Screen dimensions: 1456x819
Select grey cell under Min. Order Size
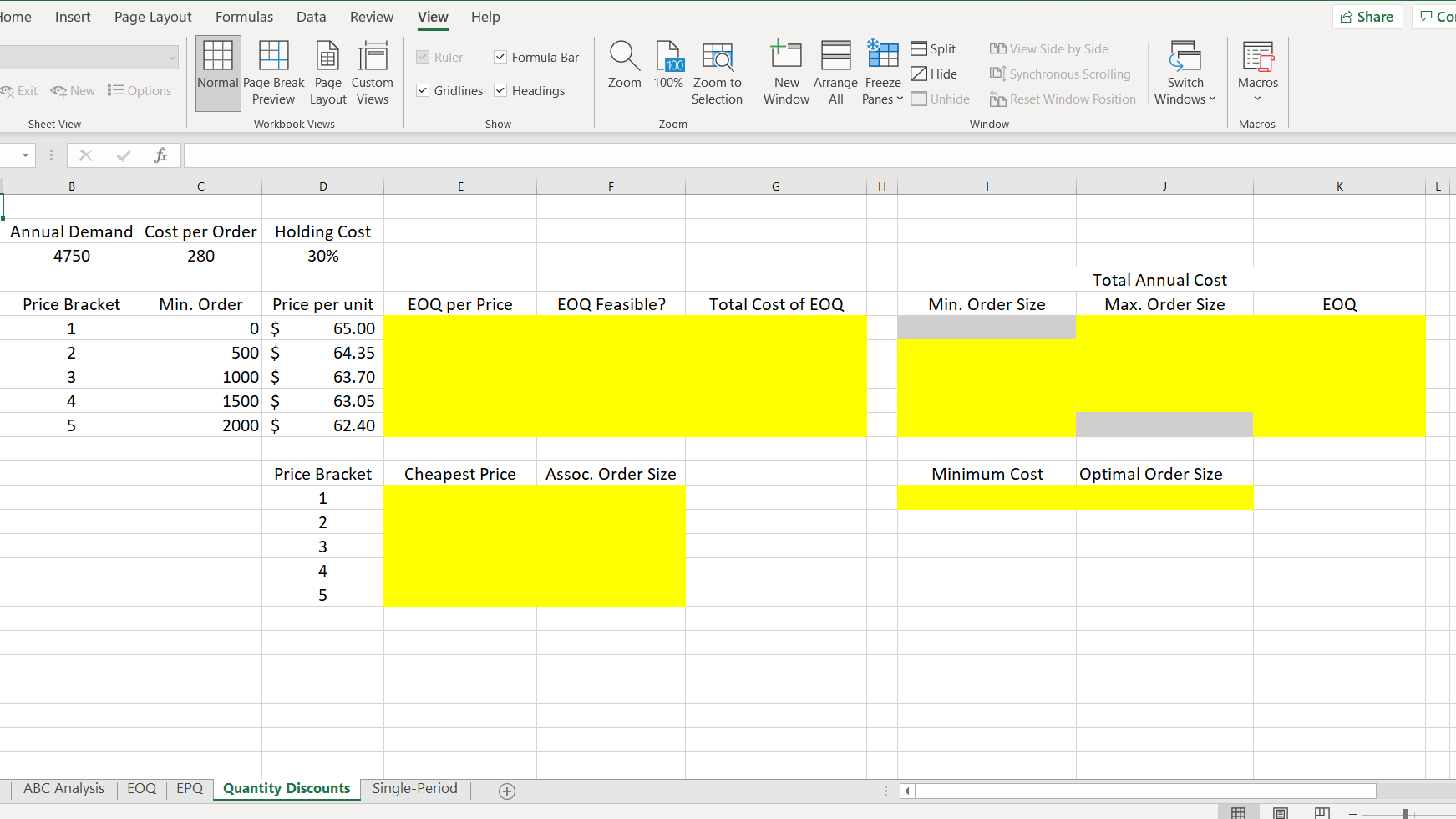point(987,328)
